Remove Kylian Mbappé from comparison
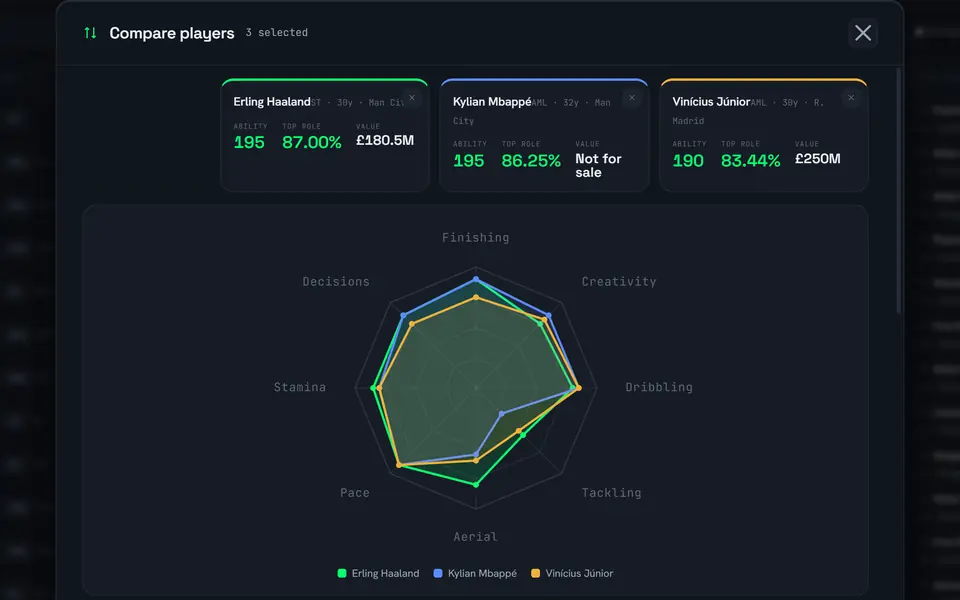Screen dimensions: 960x600 click(x=632, y=98)
